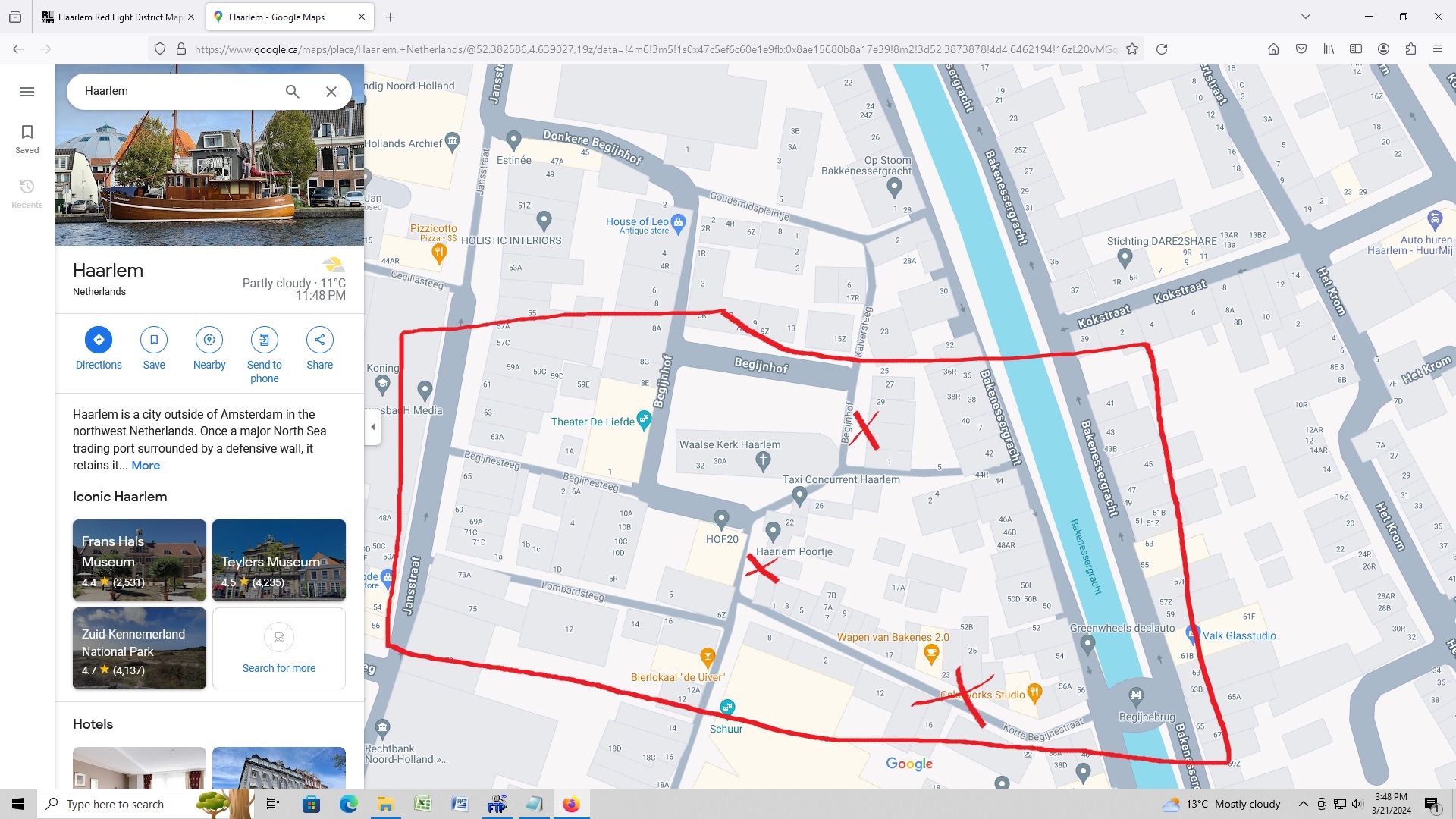
Task: Open site security shield icon
Action: tap(159, 49)
